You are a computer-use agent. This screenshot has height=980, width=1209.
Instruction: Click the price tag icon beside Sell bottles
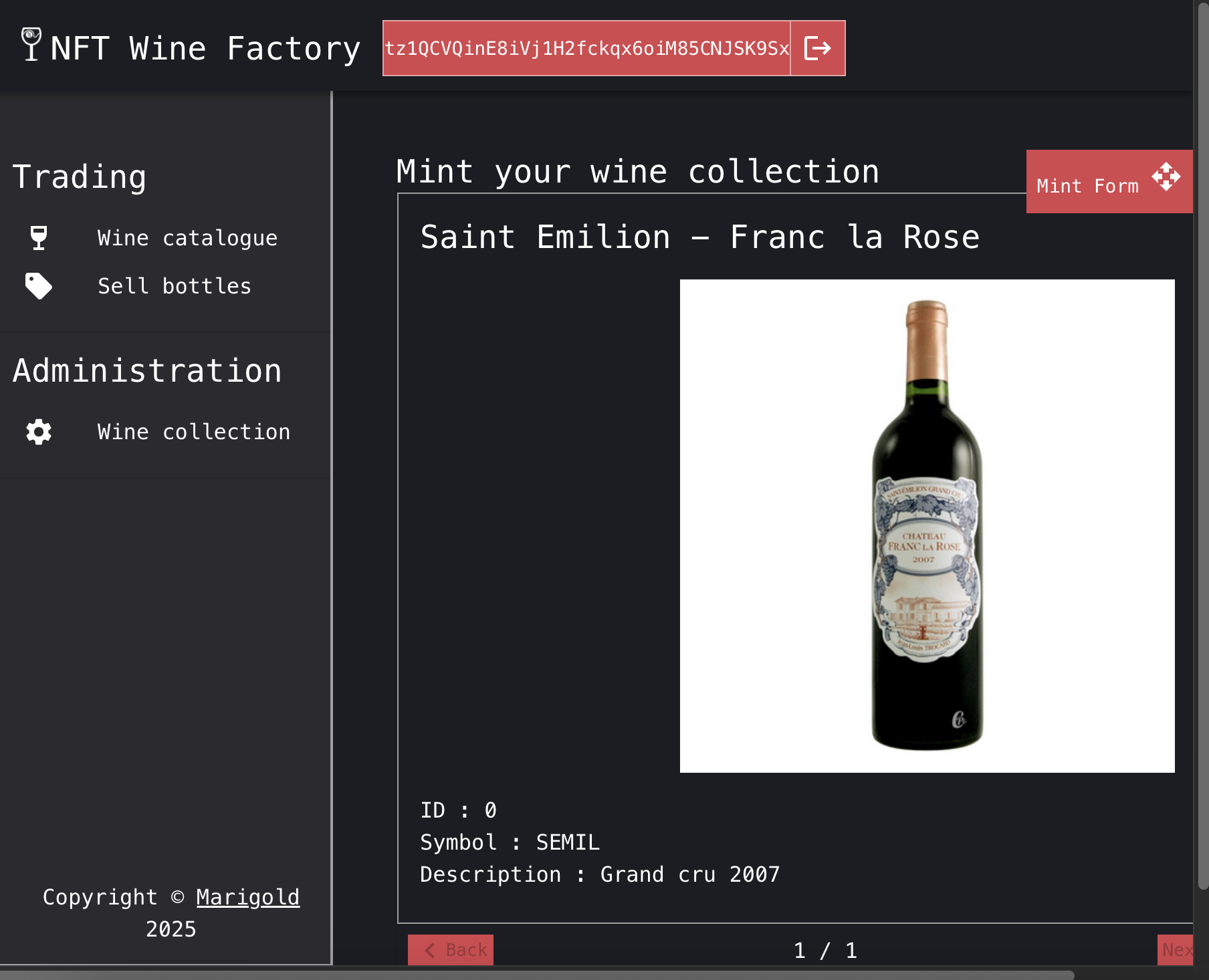38,285
